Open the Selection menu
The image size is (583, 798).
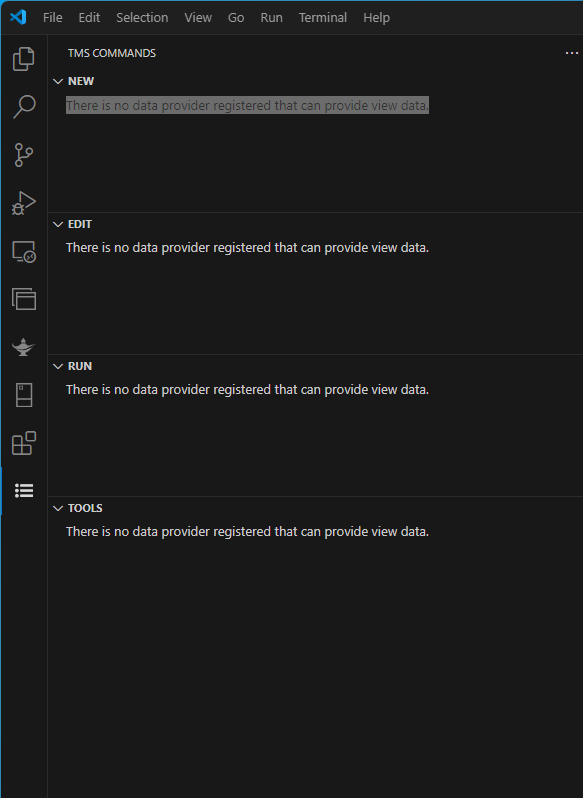pos(142,17)
